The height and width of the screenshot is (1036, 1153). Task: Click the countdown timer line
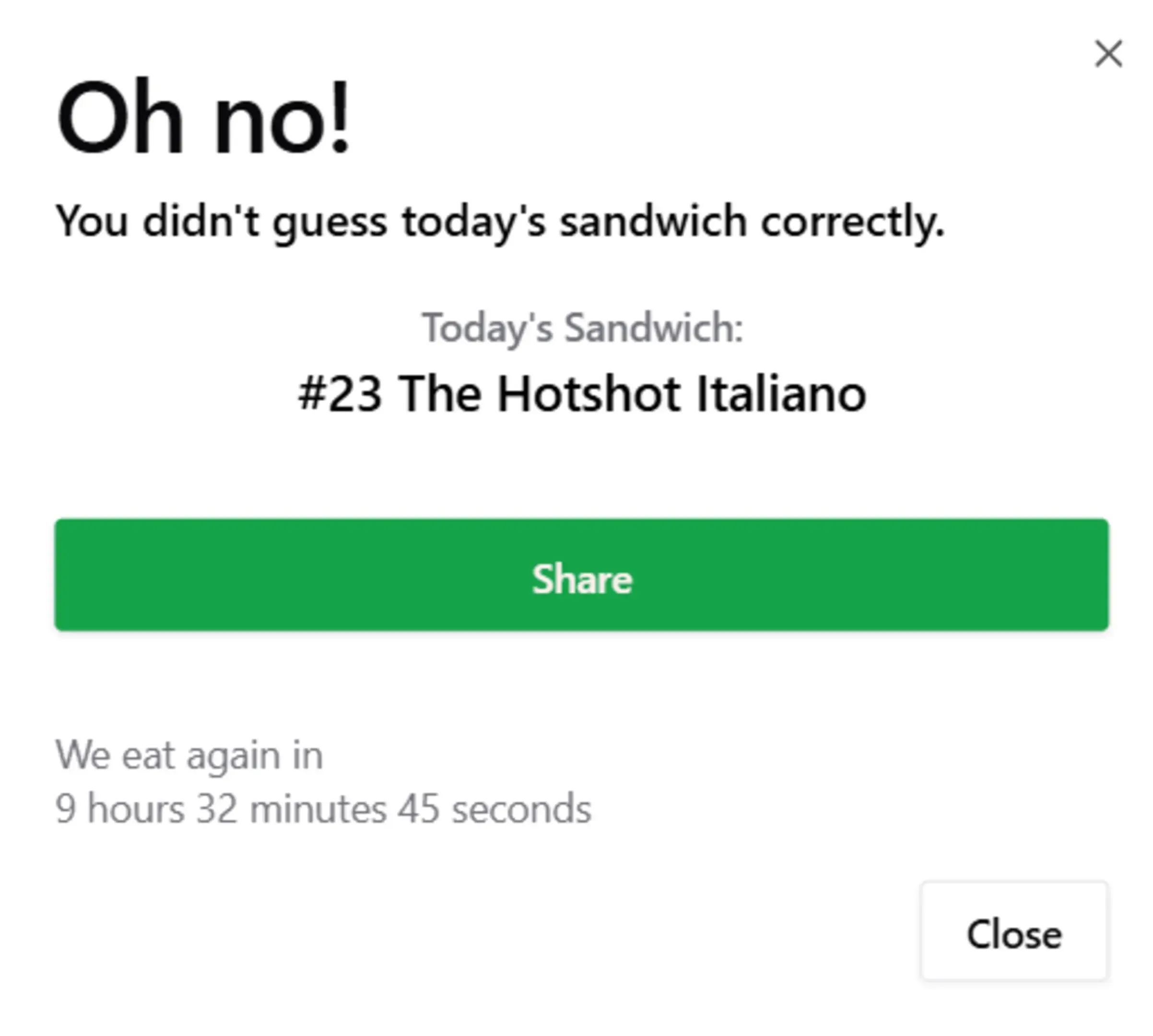pos(323,809)
